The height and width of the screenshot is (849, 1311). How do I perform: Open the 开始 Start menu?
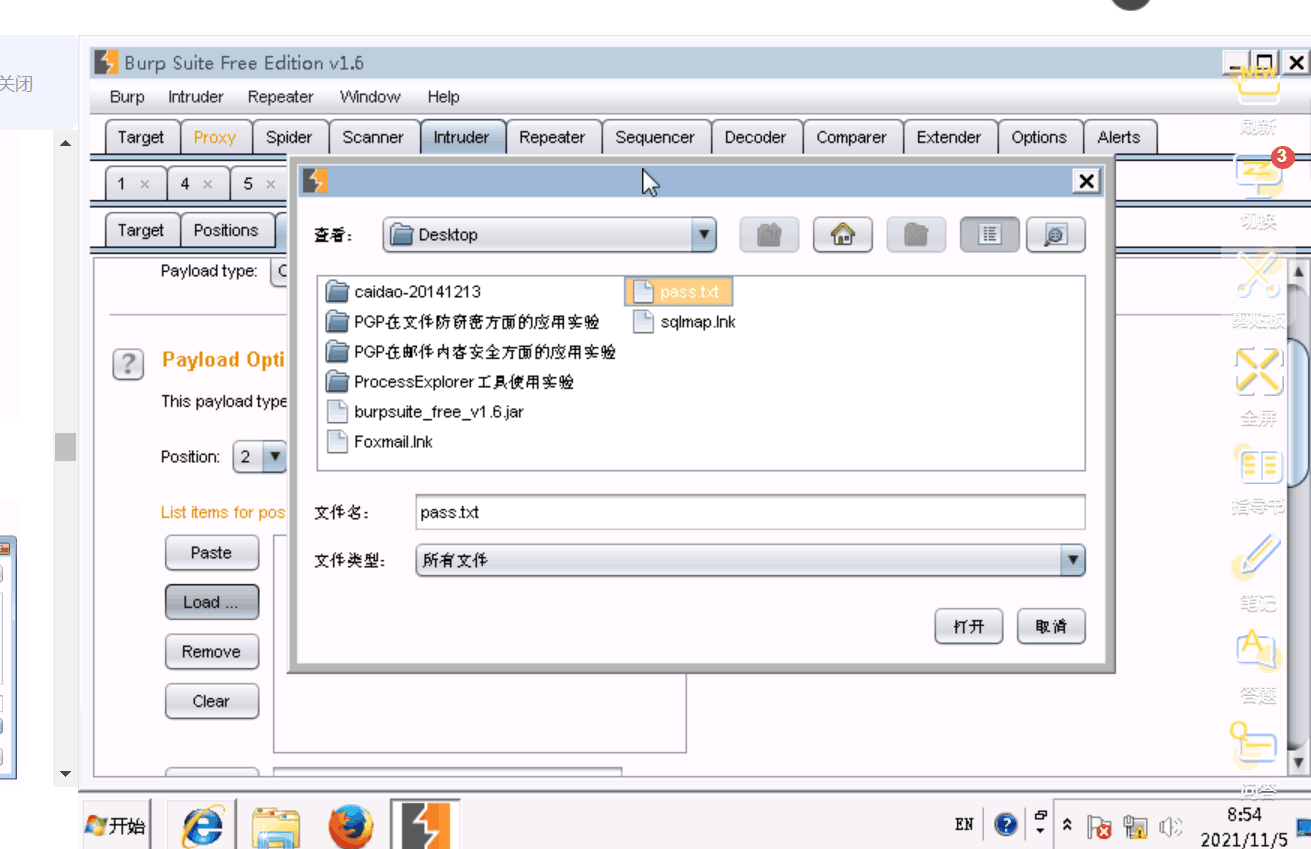click(x=115, y=825)
